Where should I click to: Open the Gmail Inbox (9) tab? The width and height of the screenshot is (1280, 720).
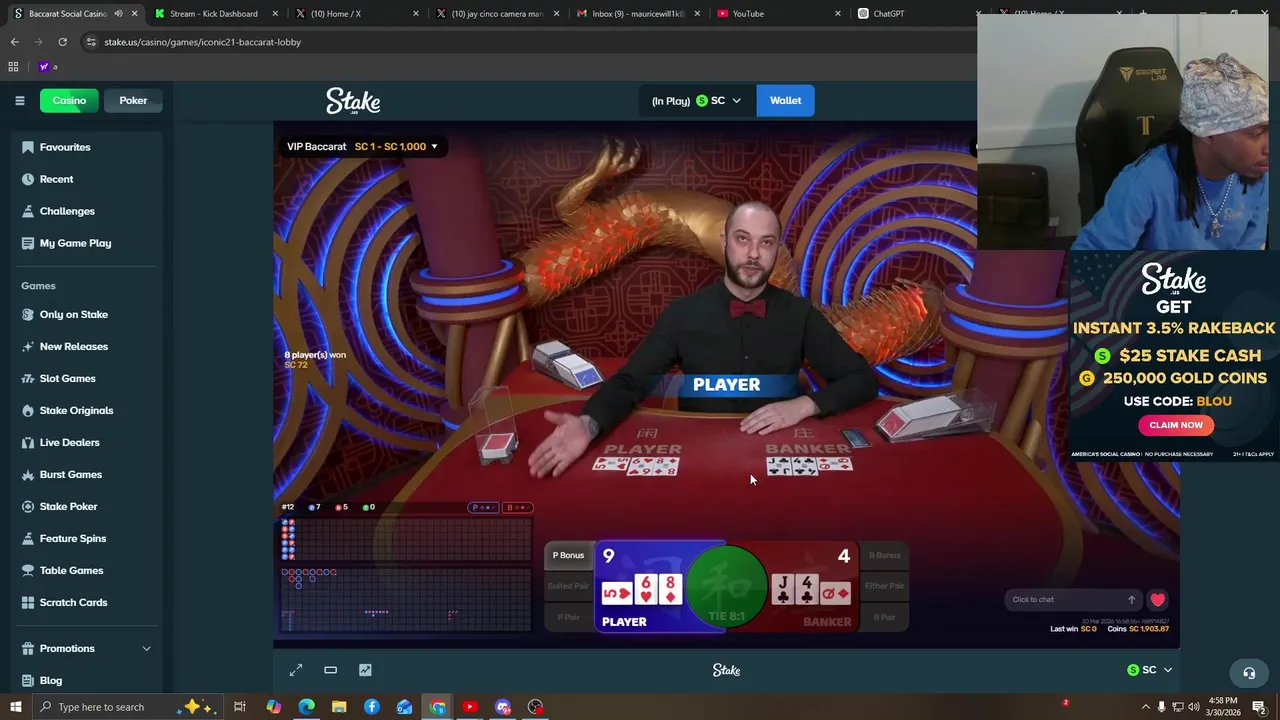(638, 13)
